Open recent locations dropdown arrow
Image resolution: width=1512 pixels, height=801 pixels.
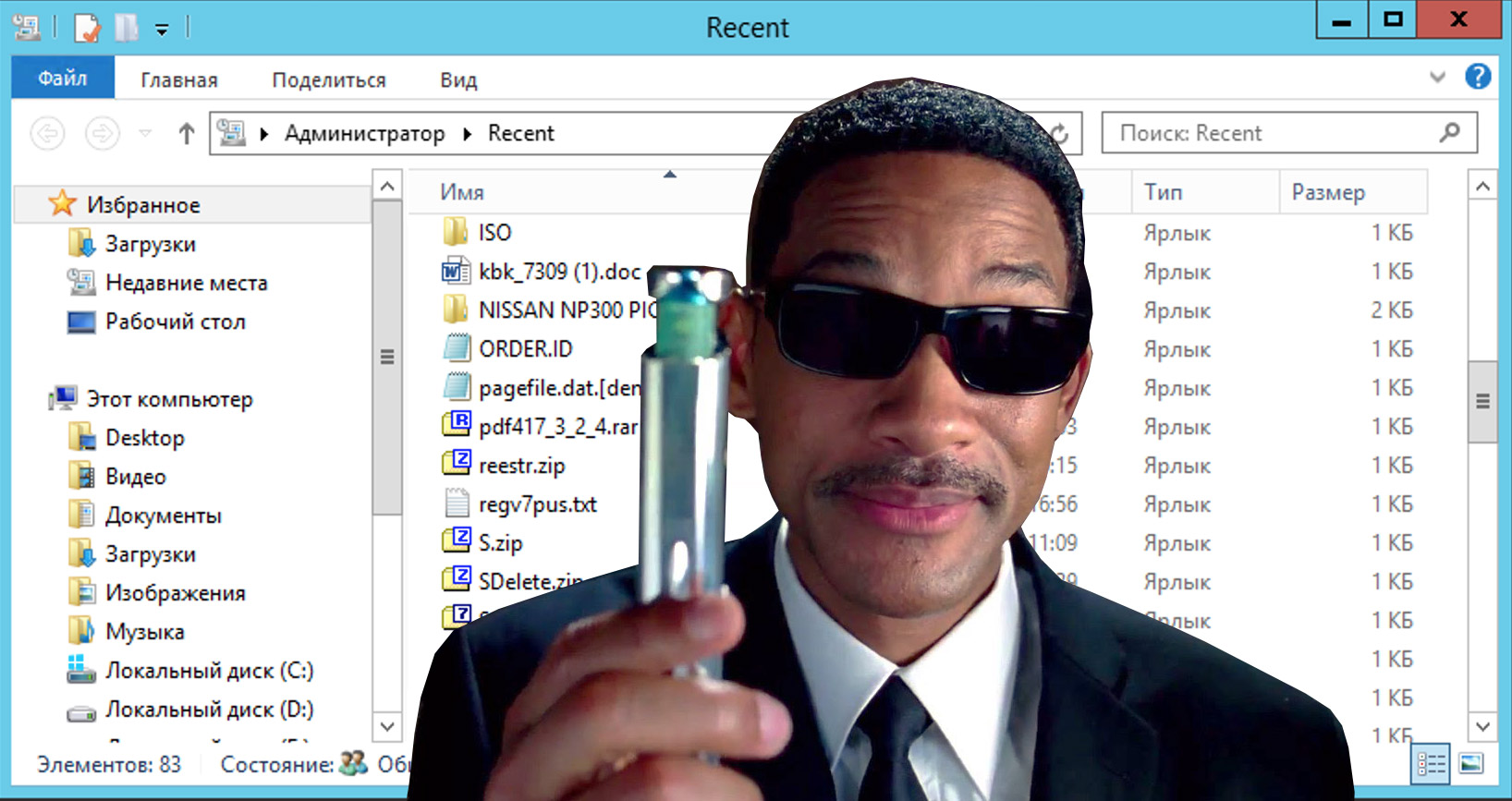[145, 134]
